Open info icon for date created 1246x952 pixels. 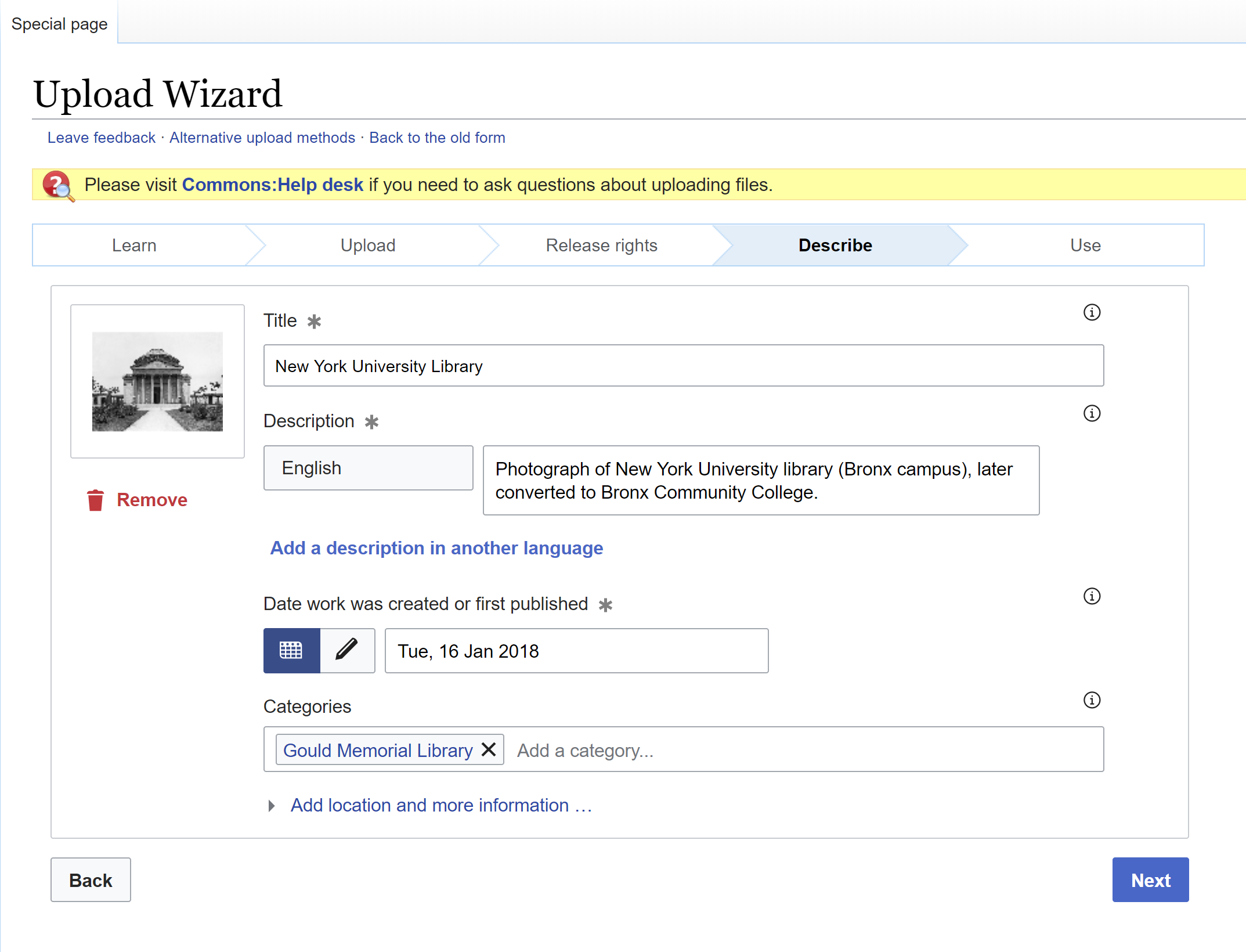[x=1092, y=596]
